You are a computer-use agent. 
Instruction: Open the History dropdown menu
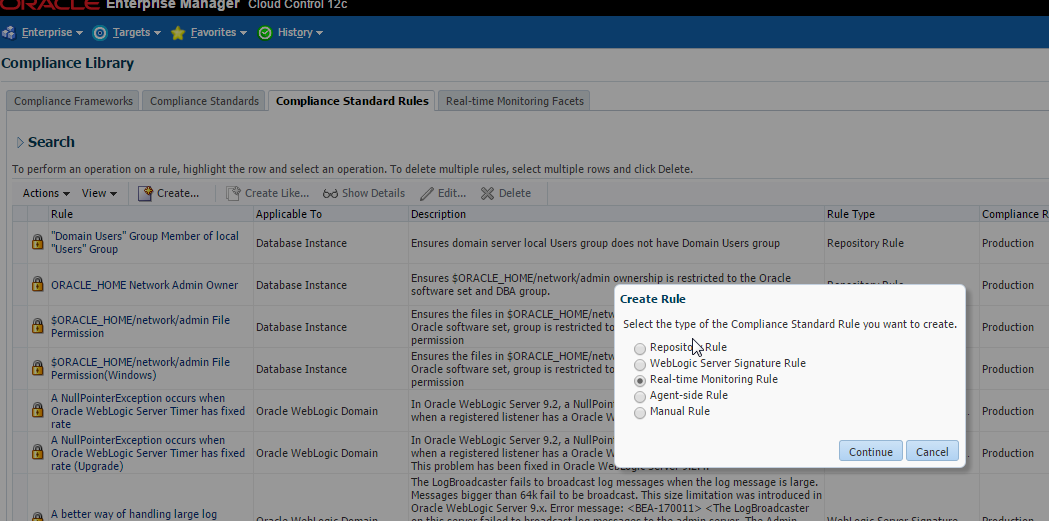(300, 33)
